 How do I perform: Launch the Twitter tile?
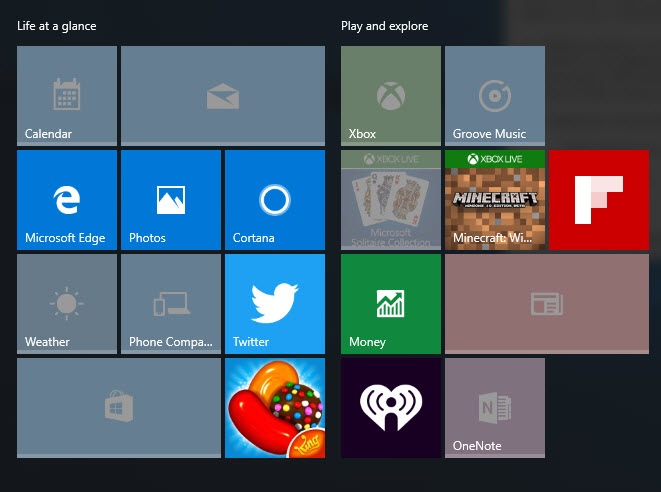coord(275,304)
